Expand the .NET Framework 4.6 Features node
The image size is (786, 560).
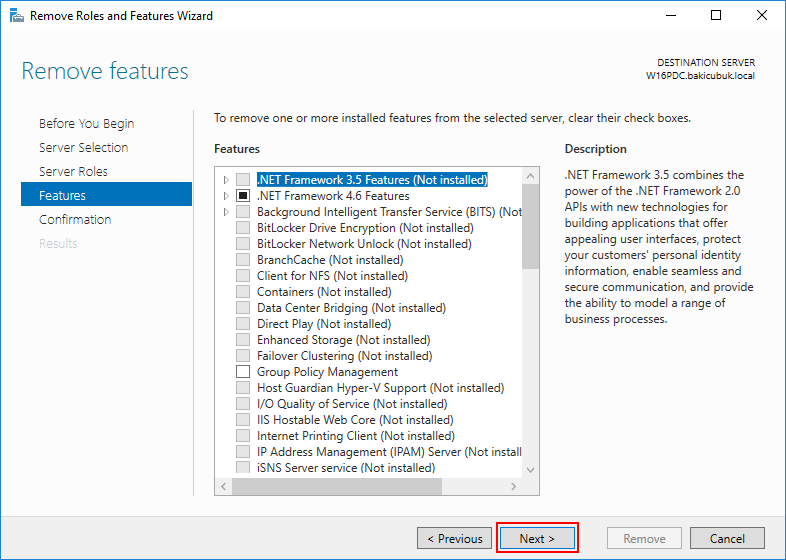[x=226, y=196]
